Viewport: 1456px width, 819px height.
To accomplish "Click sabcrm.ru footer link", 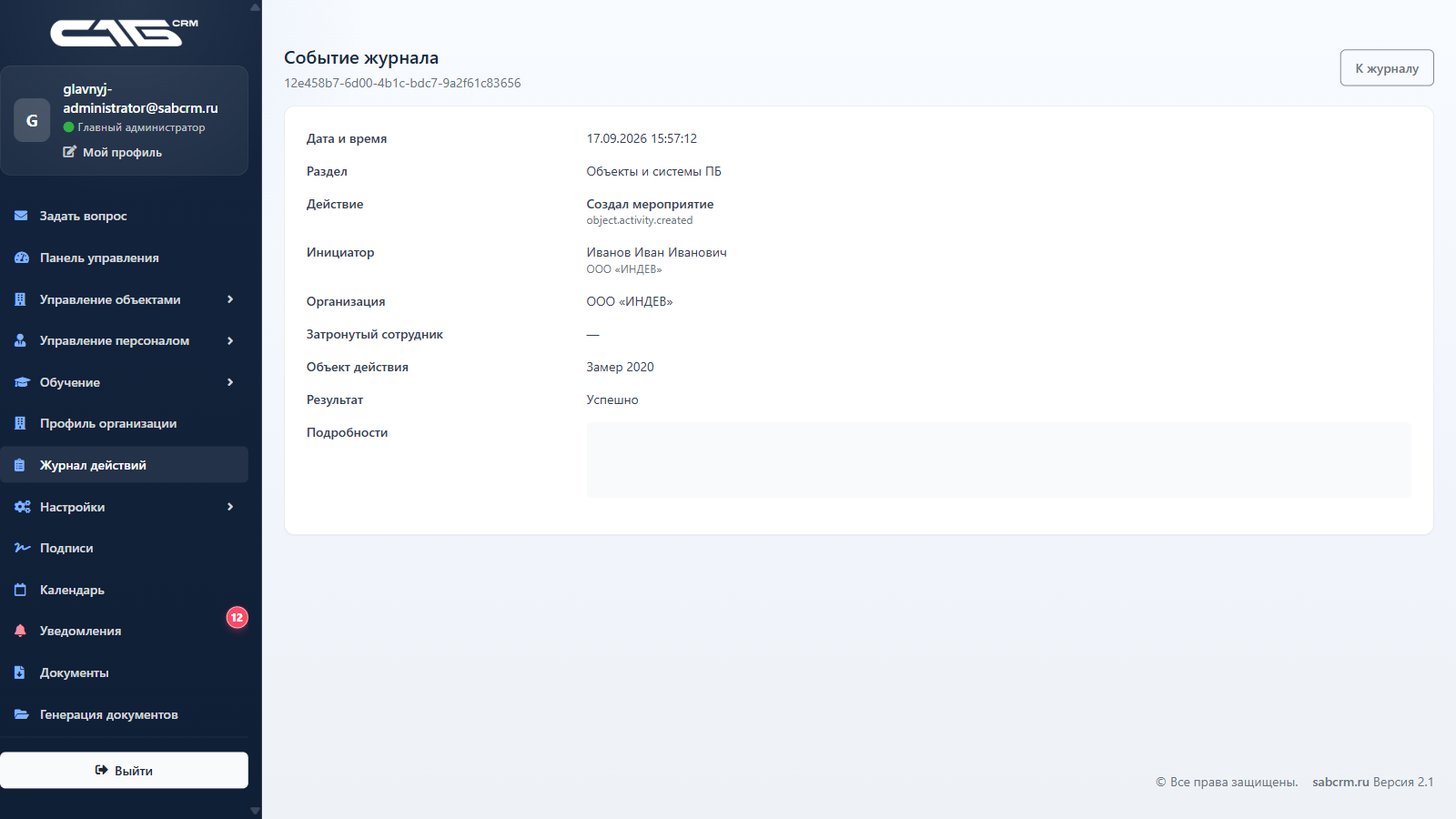I will coord(1340,782).
